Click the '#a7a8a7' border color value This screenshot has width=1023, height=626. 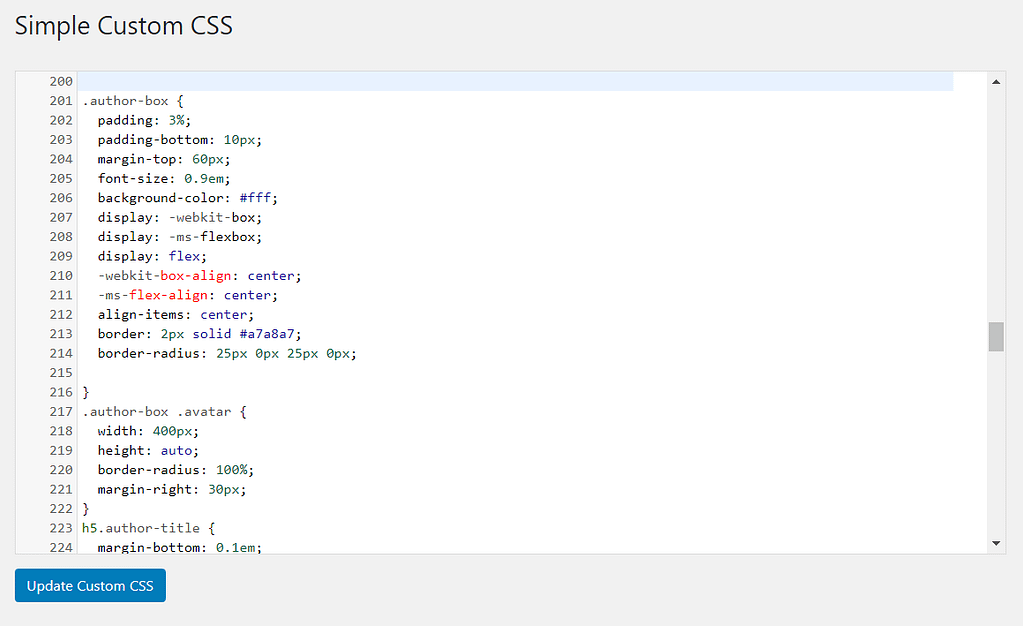(x=267, y=334)
